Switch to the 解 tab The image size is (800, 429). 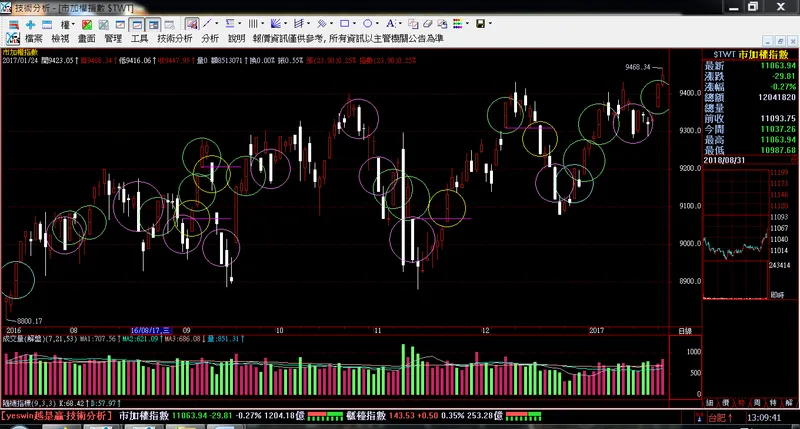point(789,403)
